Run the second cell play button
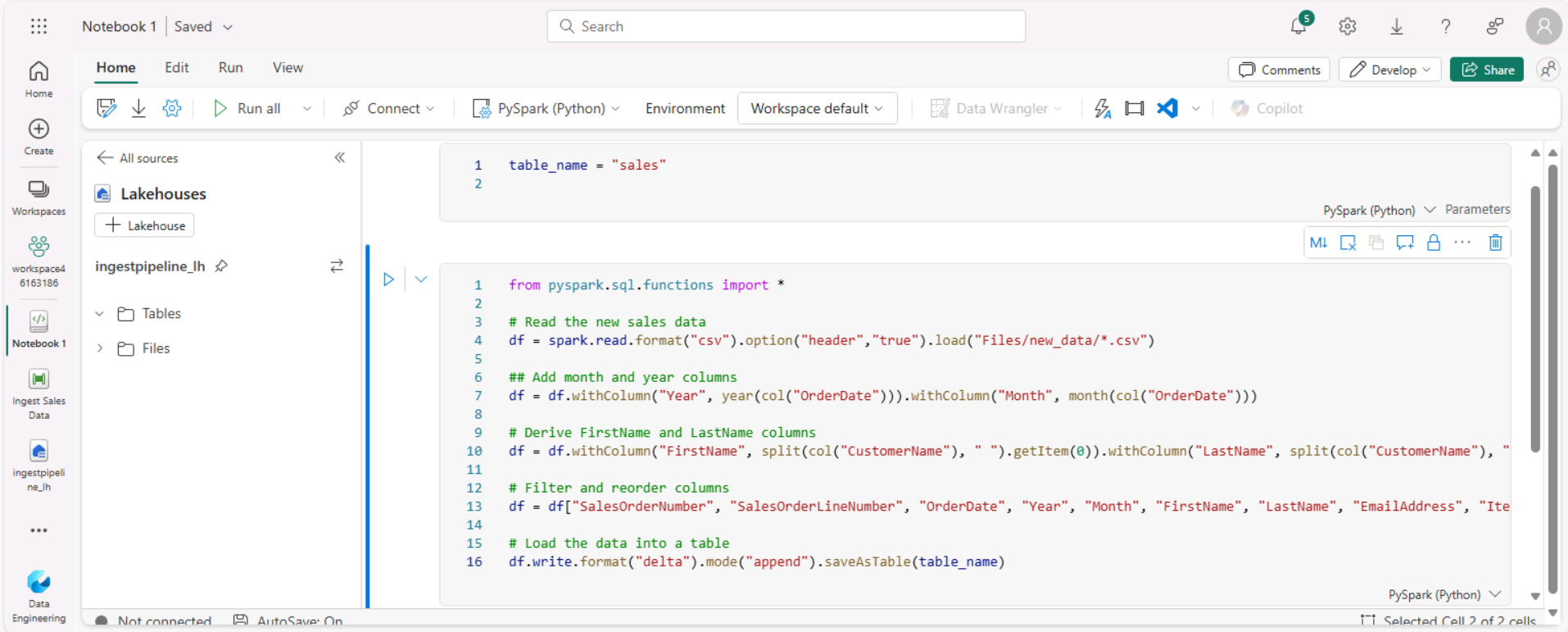Screen dimensions: 1568x632 (388, 280)
